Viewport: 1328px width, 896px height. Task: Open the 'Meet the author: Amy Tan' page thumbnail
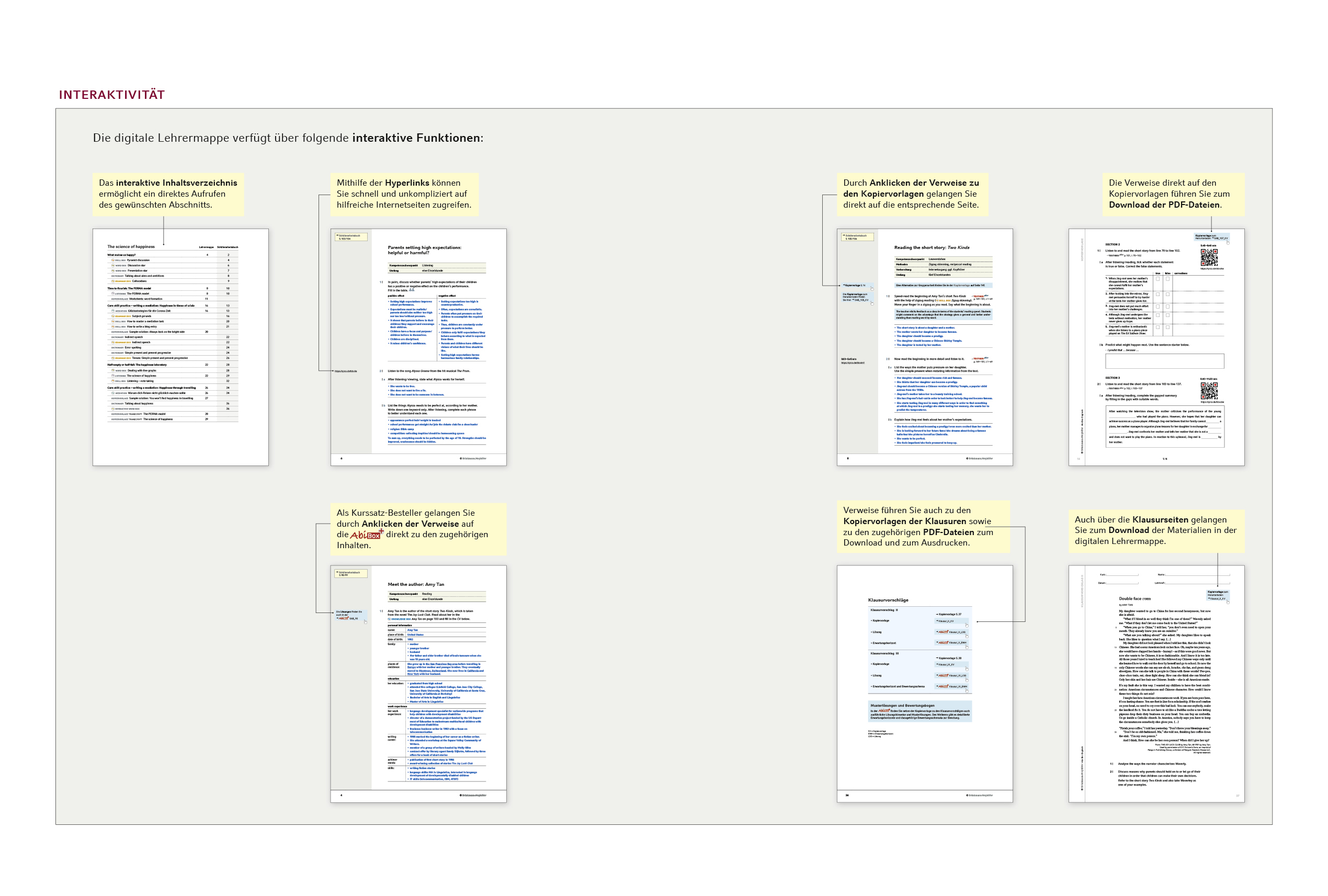[418, 684]
